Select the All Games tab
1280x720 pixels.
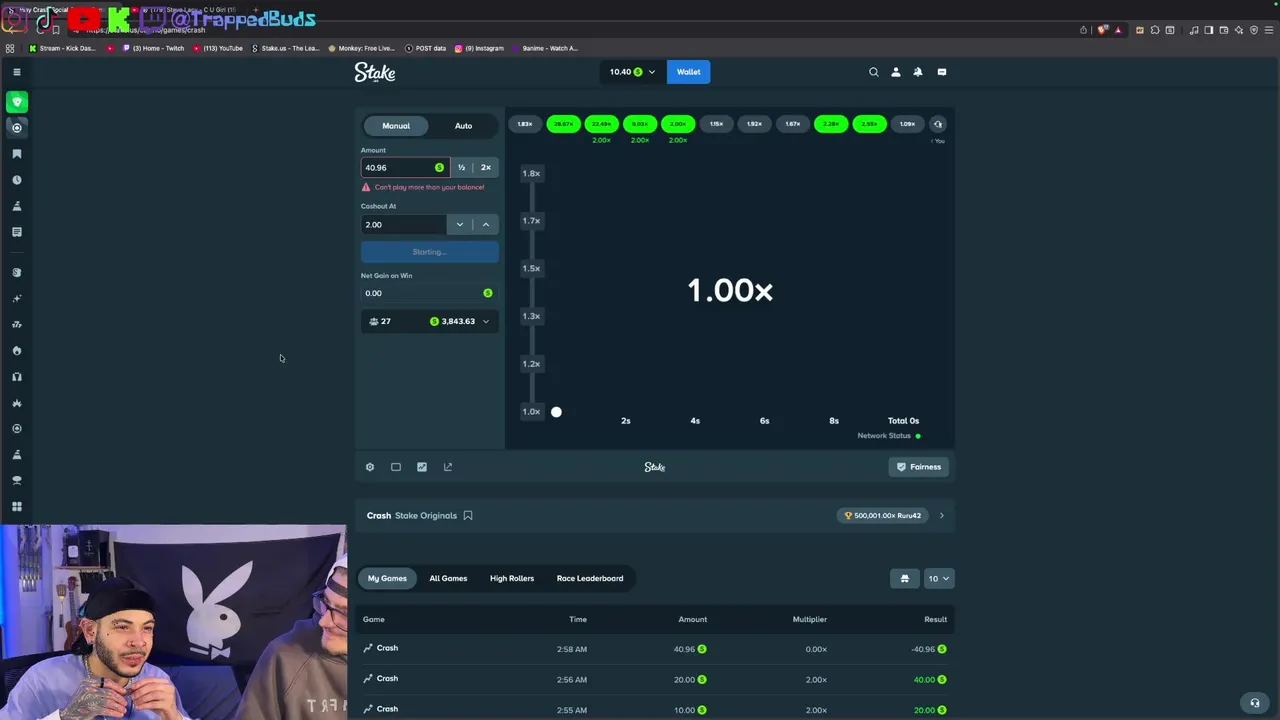[x=448, y=578]
